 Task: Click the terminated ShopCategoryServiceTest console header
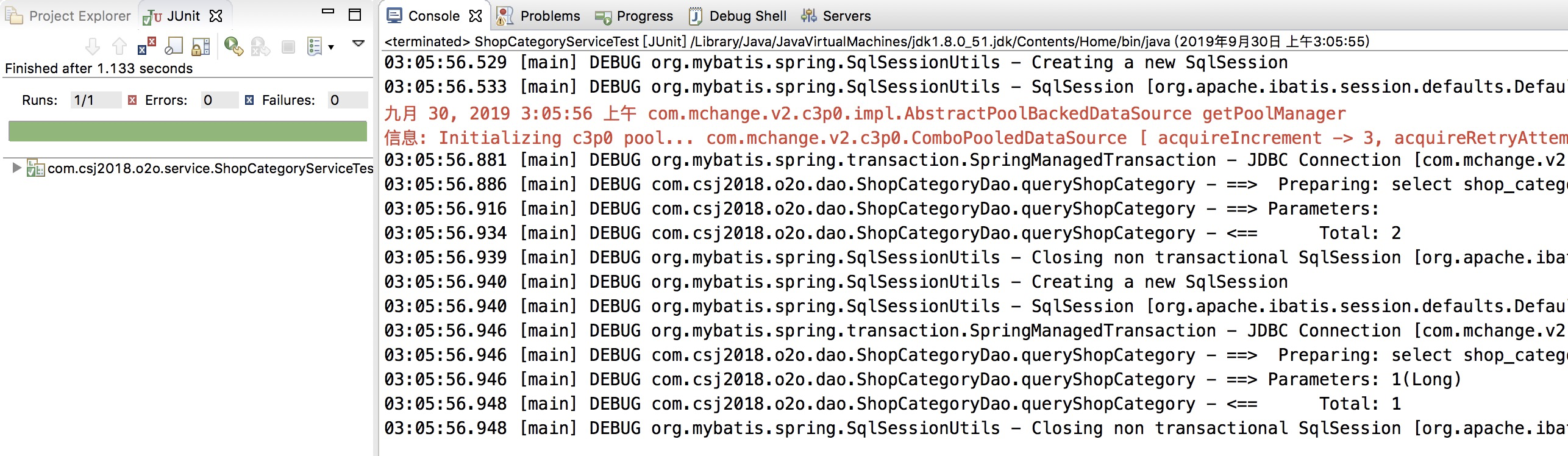(877, 41)
